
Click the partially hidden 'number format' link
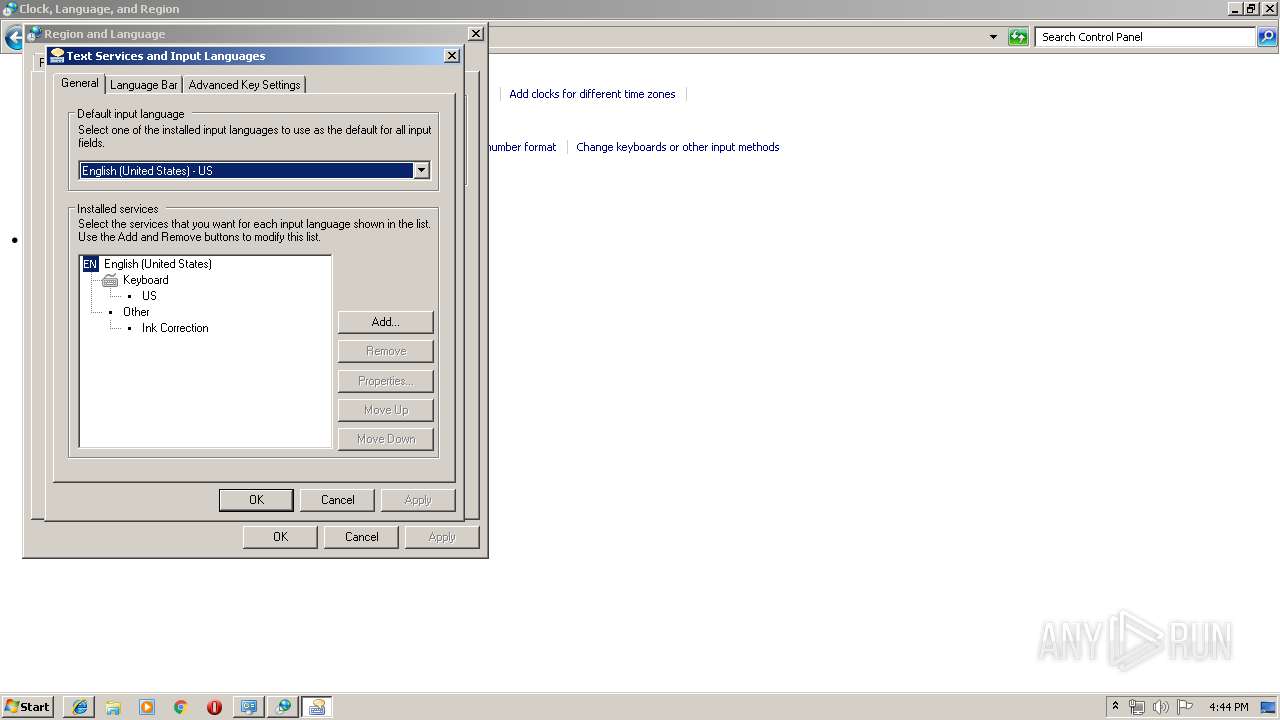(x=521, y=147)
